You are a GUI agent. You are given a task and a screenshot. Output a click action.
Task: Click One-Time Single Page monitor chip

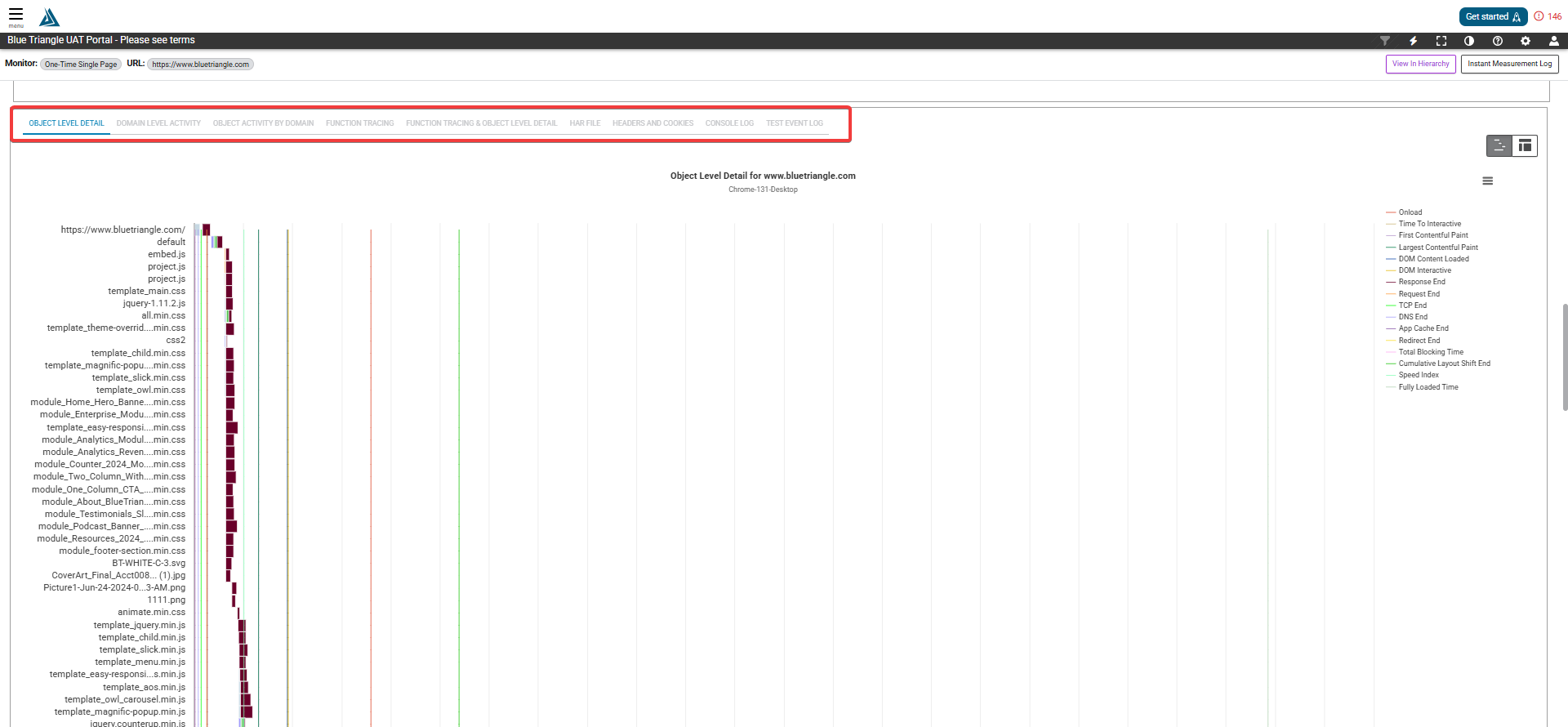click(81, 65)
